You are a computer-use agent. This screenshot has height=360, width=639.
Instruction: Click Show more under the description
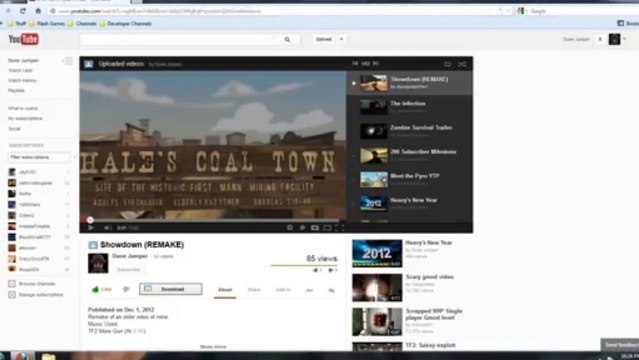pos(213,347)
